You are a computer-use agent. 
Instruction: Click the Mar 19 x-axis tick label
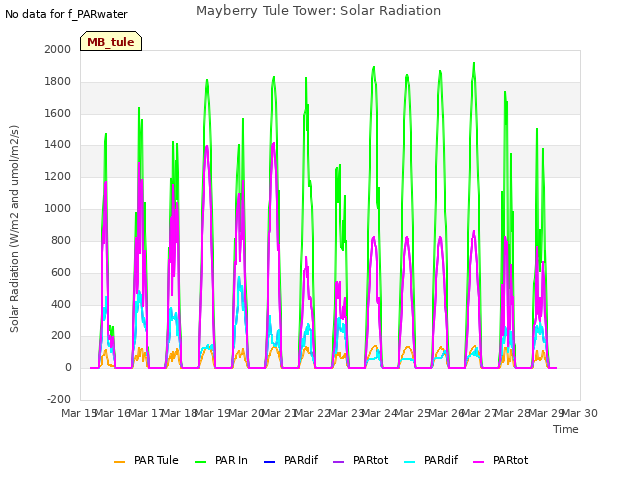(x=213, y=413)
